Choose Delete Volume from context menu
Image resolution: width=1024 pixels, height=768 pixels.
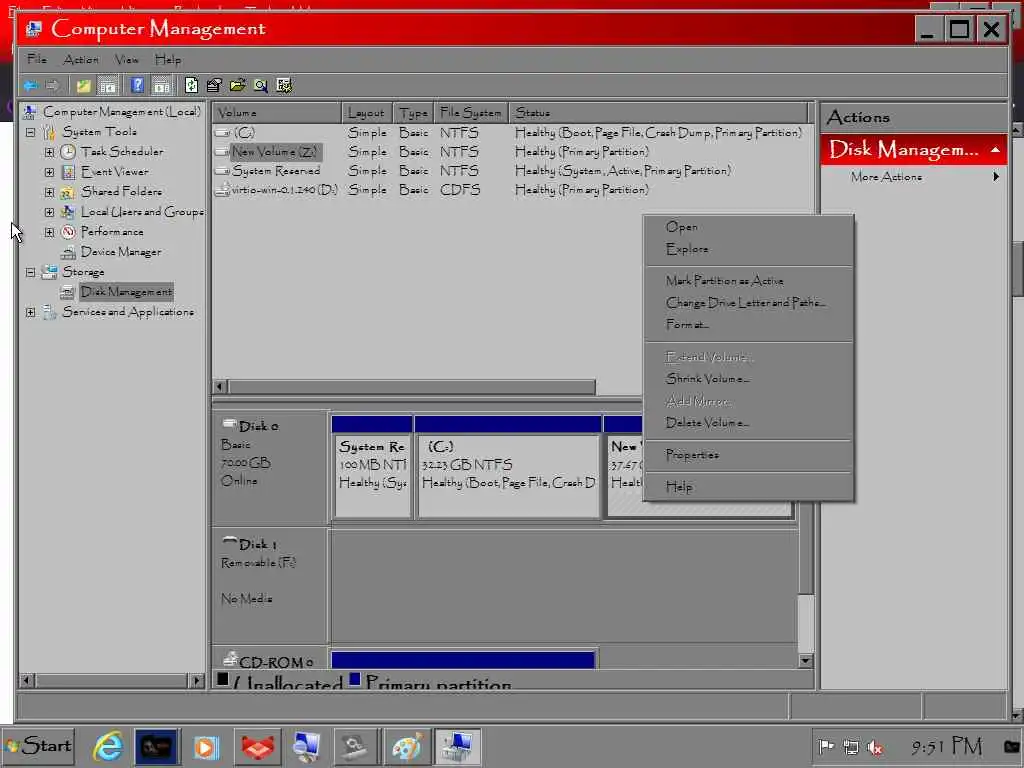748,423
